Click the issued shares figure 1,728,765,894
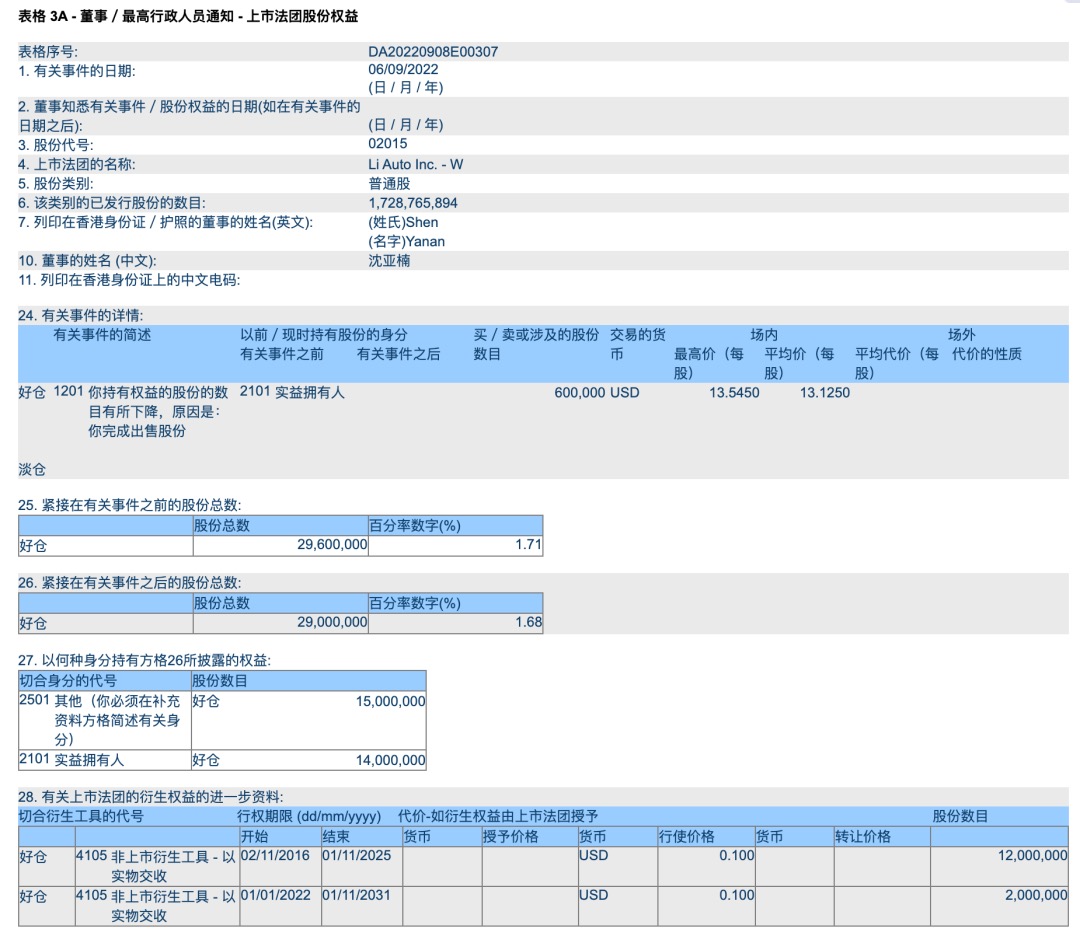Screen dimensions: 1080x943 point(413,203)
